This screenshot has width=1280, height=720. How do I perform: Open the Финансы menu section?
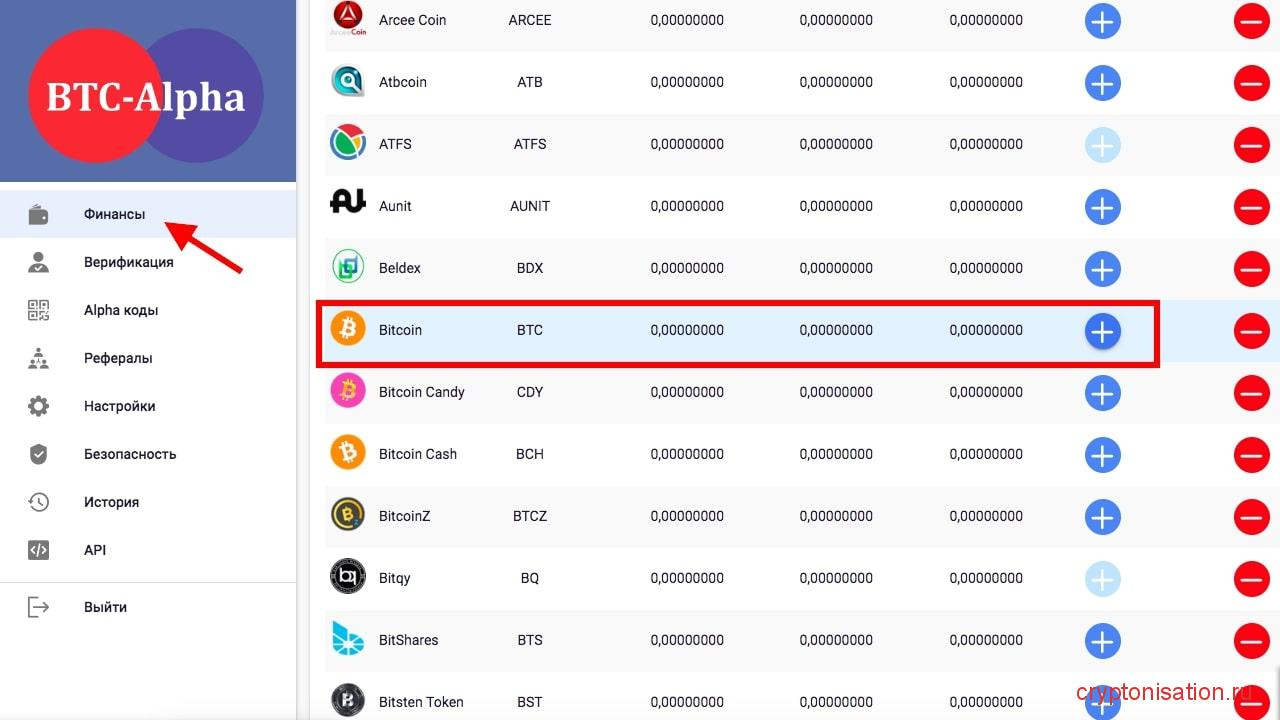114,214
